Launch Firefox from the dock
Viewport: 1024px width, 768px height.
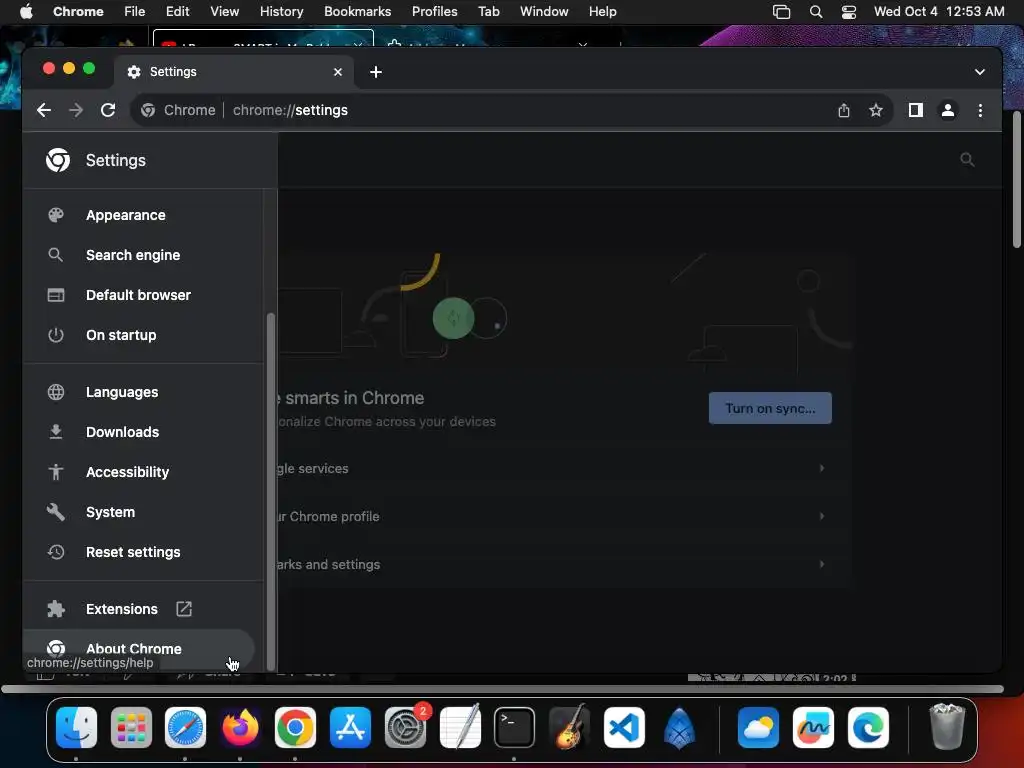click(240, 728)
